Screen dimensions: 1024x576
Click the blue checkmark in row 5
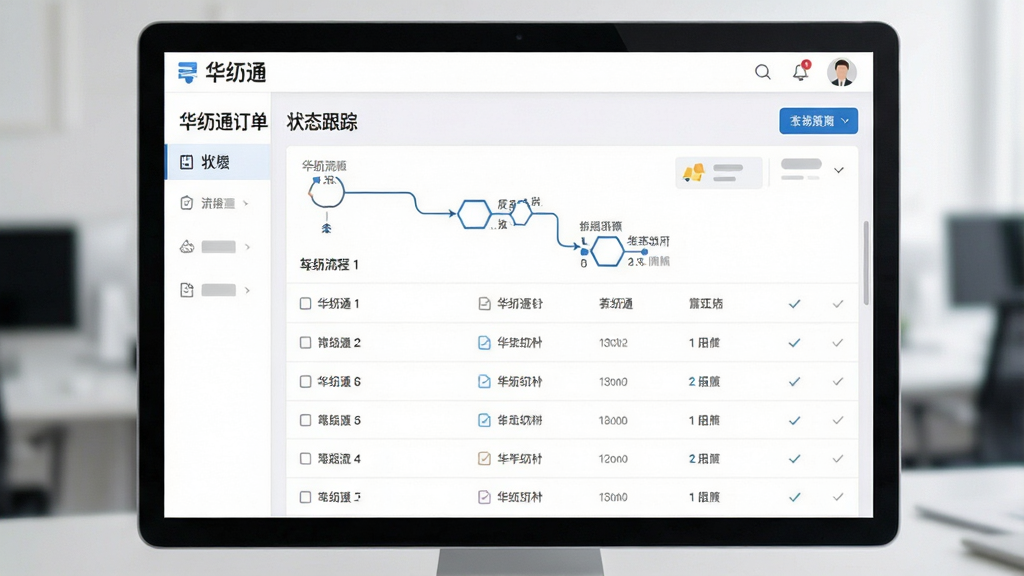[794, 420]
